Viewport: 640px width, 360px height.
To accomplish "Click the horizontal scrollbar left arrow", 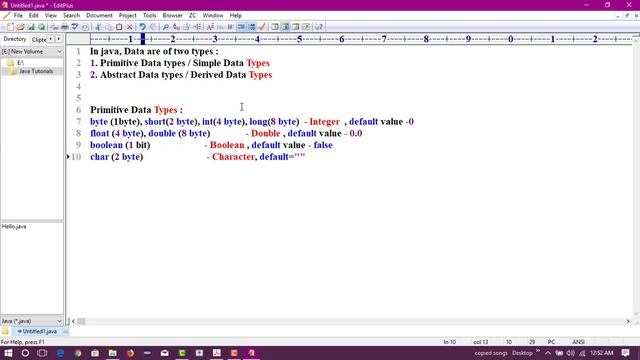I will tap(73, 322).
